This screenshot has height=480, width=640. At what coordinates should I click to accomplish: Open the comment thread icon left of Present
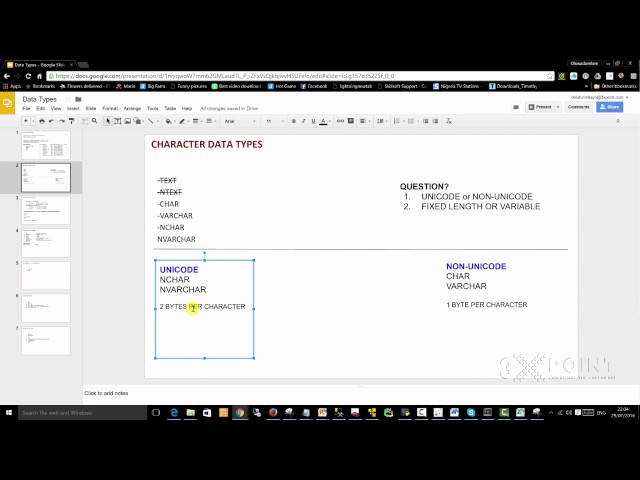point(516,107)
